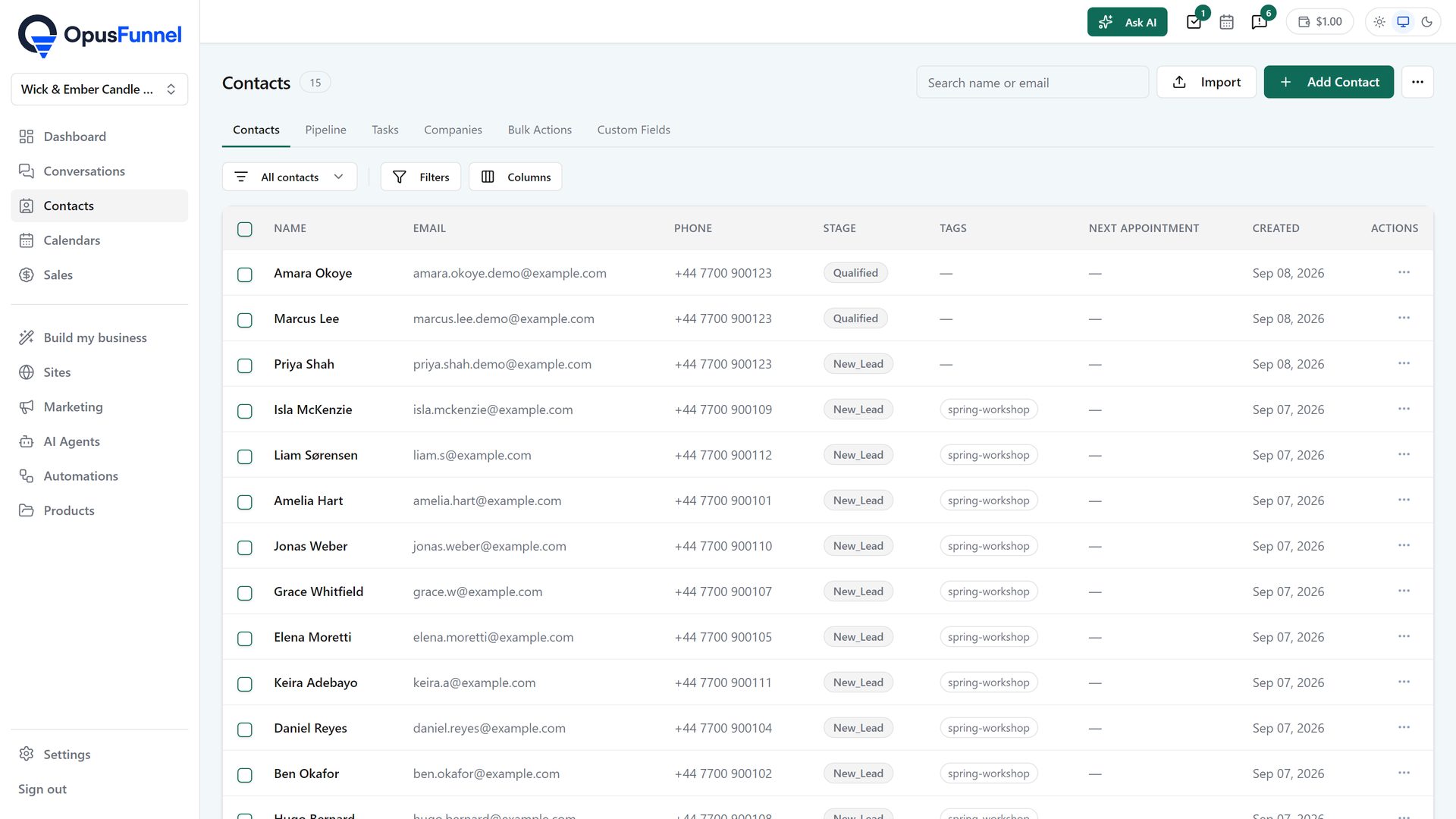
Task: Open more options menu beside Add Contact
Action: coord(1417,82)
